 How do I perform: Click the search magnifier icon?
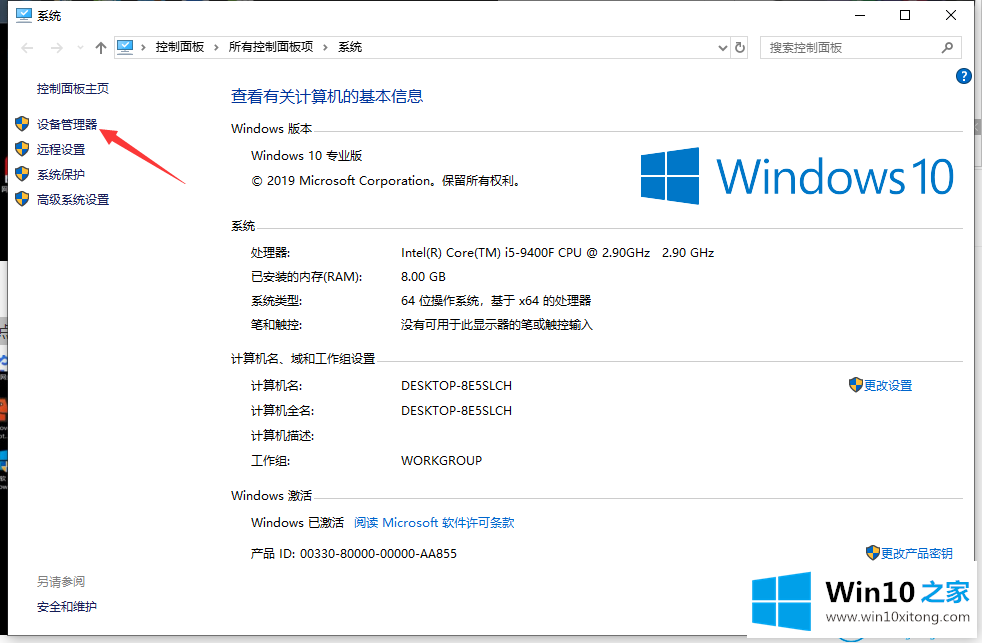(948, 47)
